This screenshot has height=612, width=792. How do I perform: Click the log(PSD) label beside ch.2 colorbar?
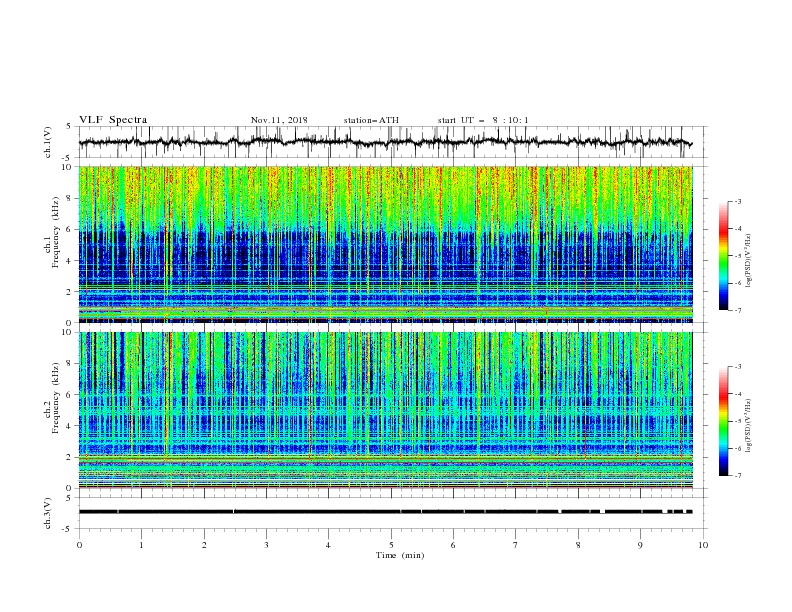[x=748, y=425]
